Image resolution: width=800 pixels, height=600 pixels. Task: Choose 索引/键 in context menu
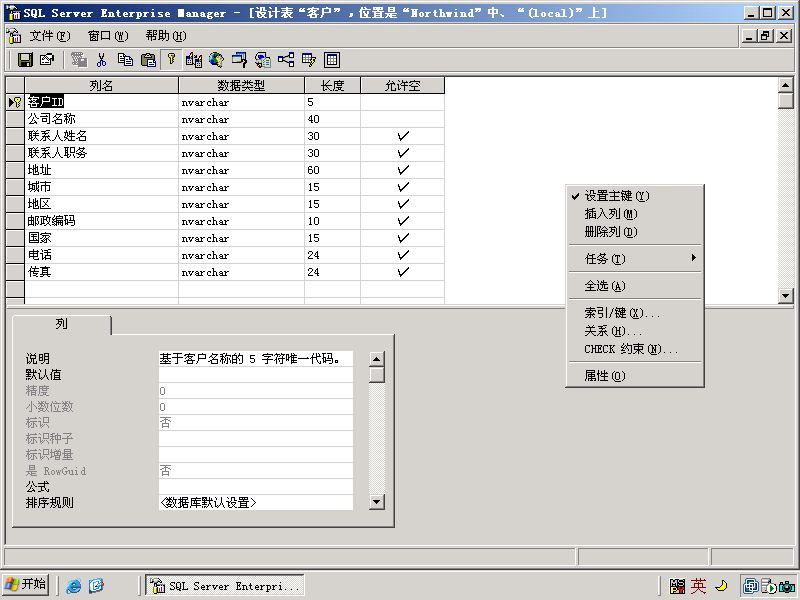[x=635, y=313]
